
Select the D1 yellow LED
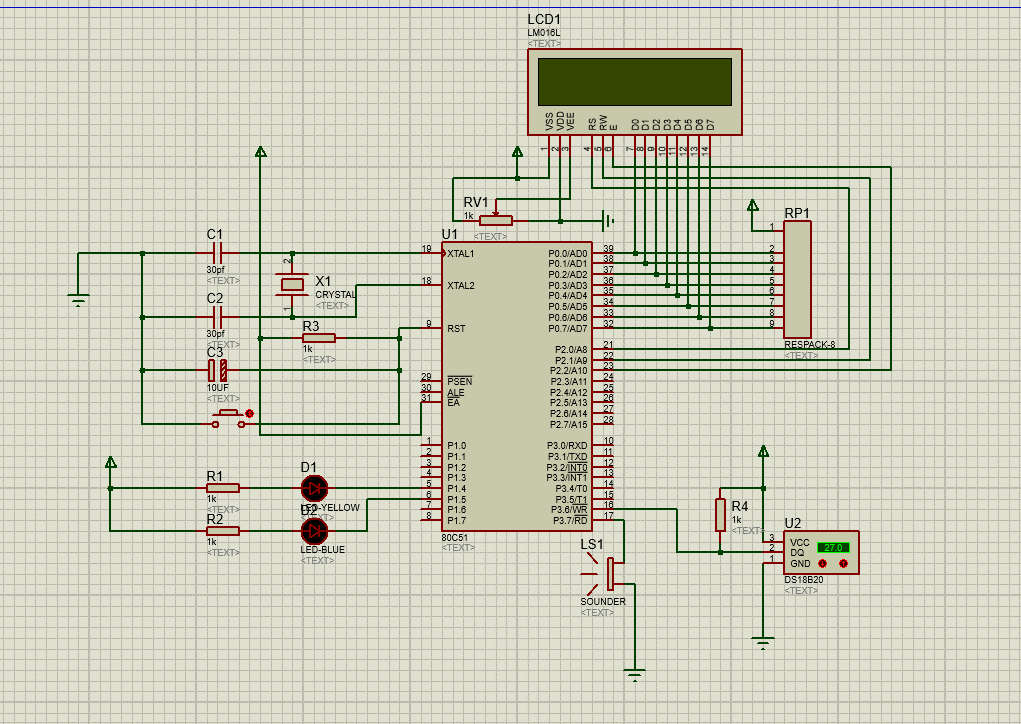[x=315, y=488]
